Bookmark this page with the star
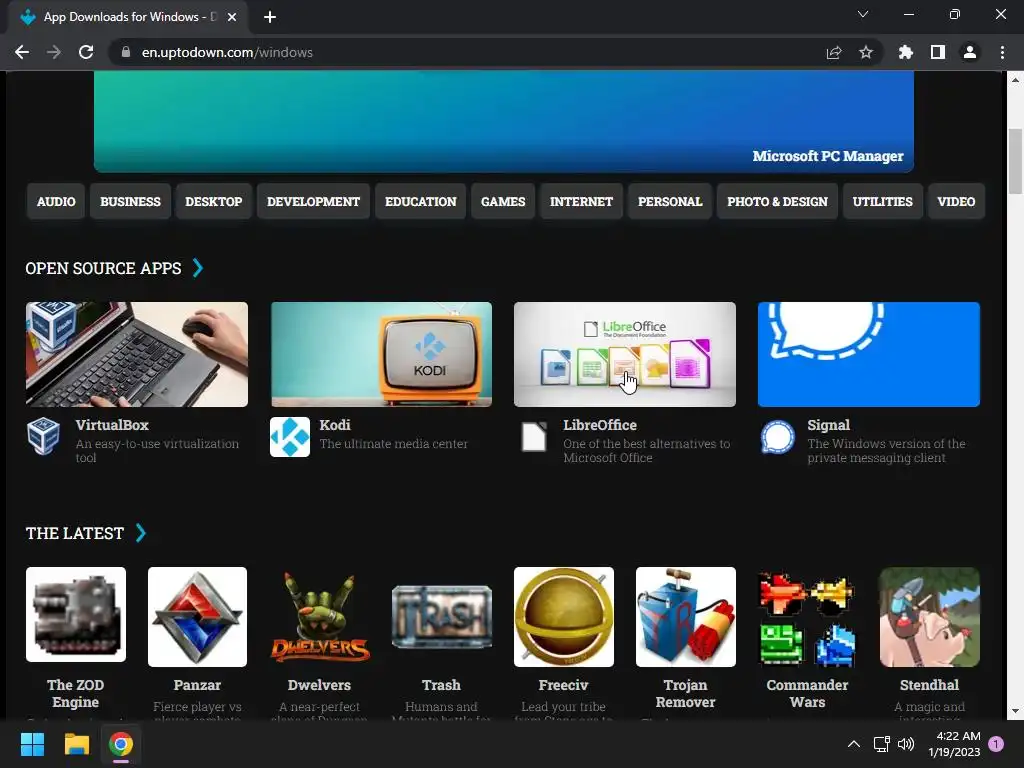 click(x=866, y=52)
